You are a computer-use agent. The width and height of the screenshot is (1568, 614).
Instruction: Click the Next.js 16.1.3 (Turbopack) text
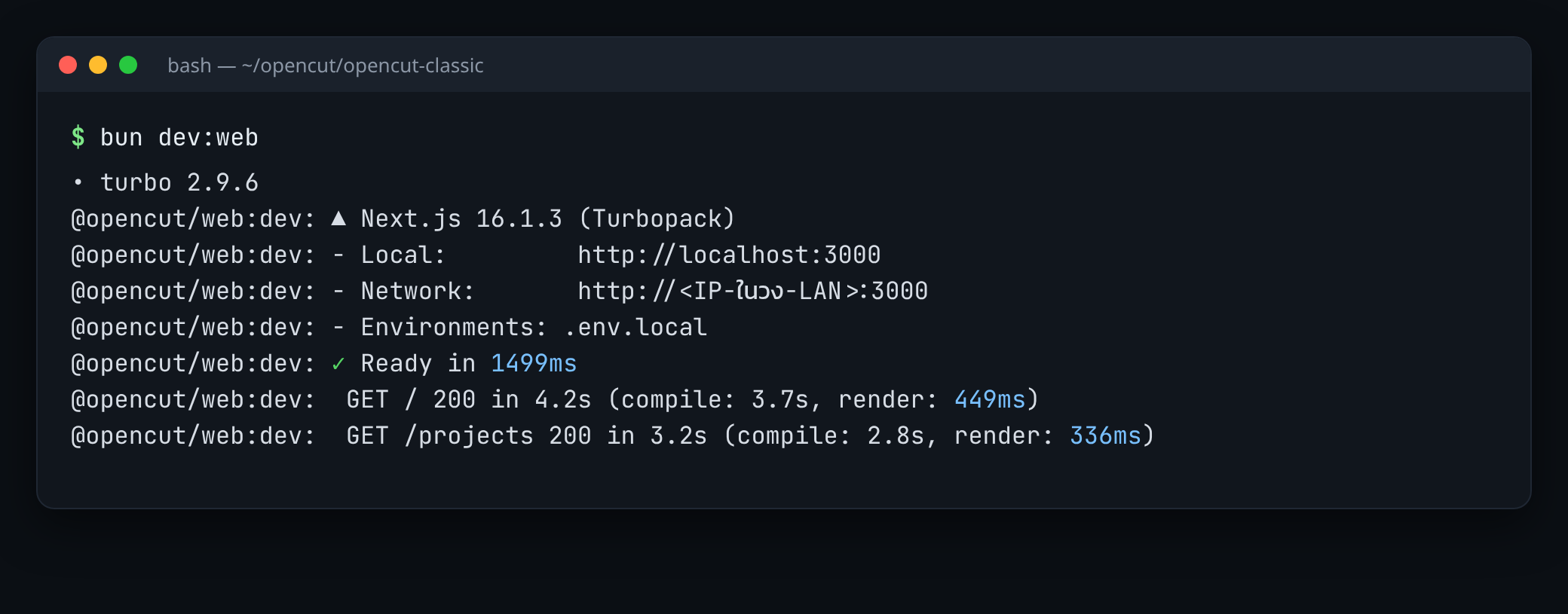coord(547,218)
